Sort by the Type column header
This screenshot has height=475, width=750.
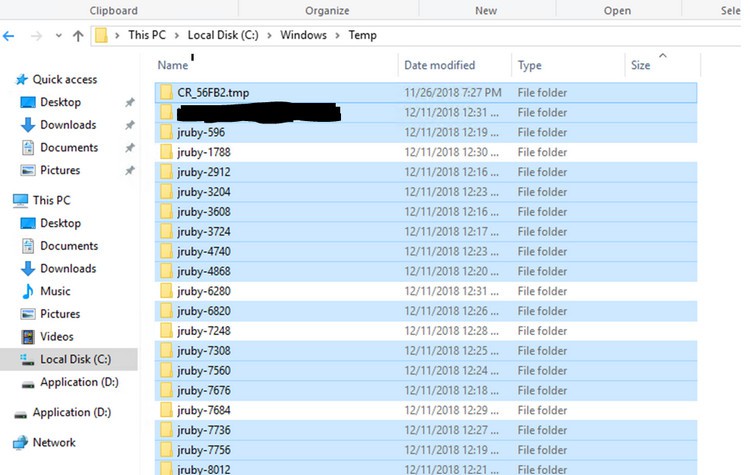[529, 65]
